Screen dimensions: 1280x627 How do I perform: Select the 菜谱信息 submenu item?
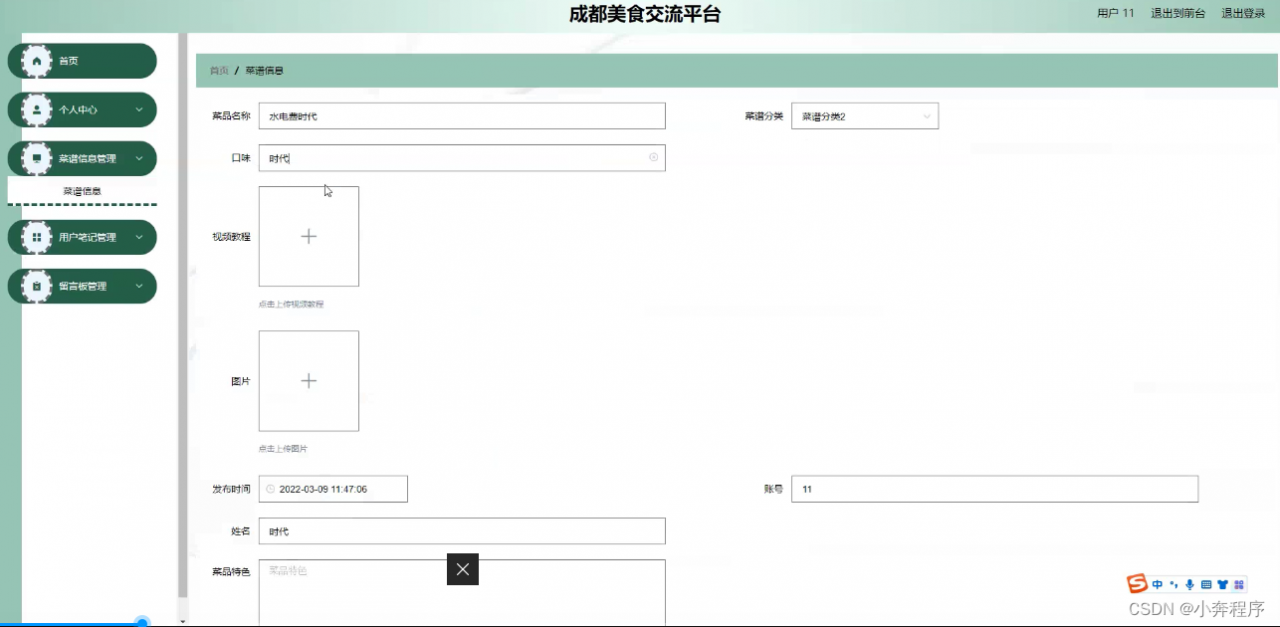point(84,190)
